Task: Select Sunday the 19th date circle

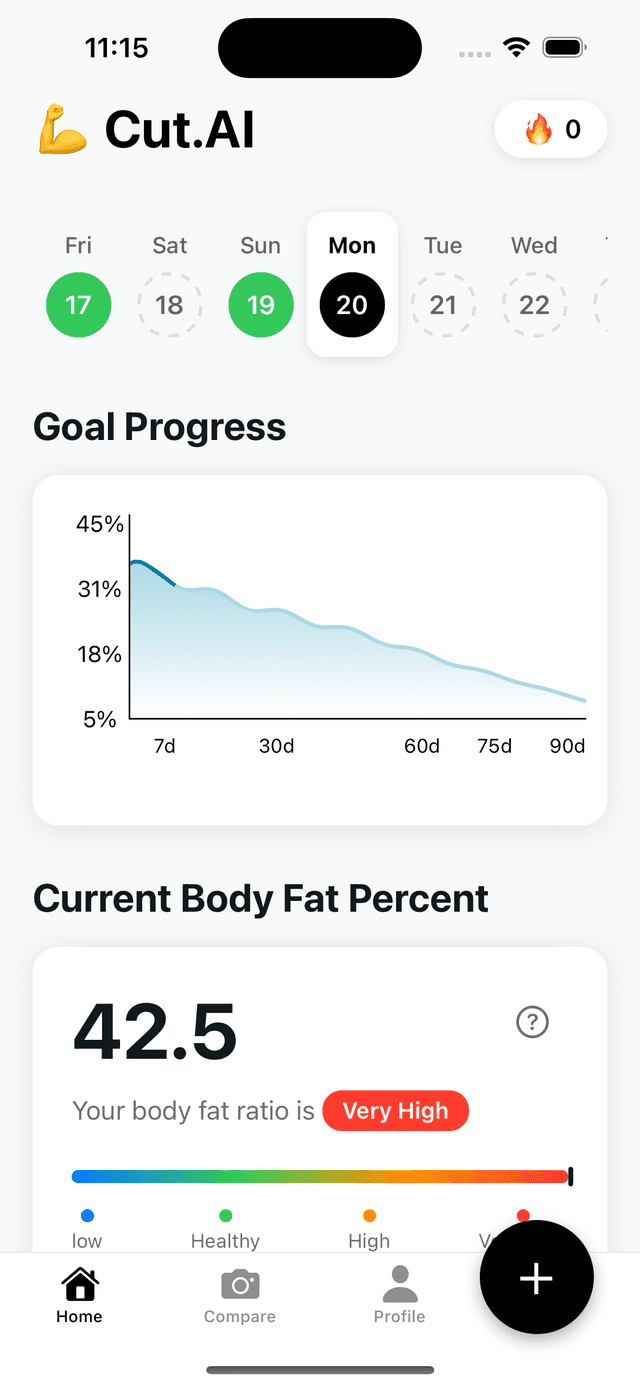Action: (x=261, y=304)
